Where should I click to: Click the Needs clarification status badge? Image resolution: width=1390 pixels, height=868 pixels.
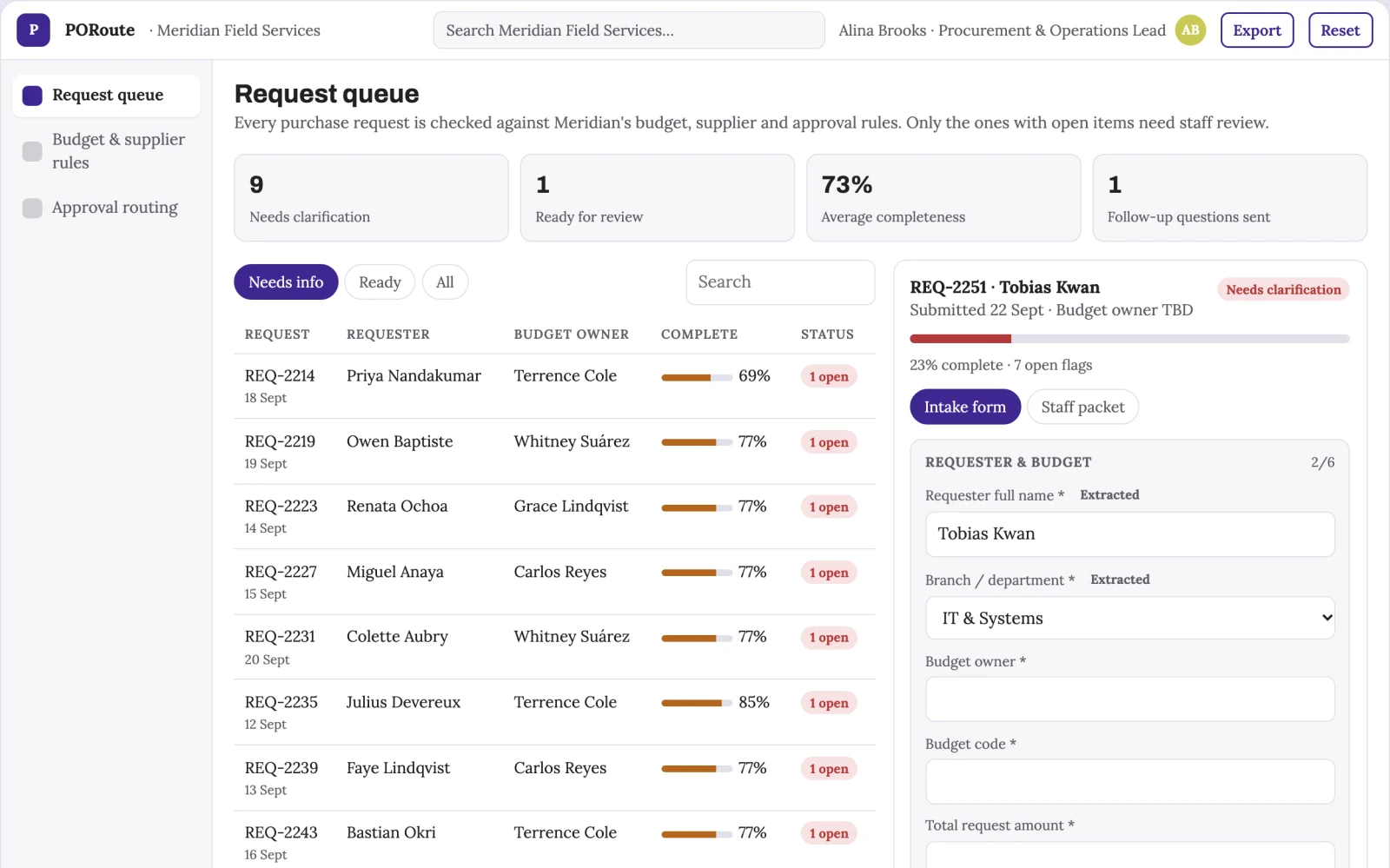point(1283,290)
